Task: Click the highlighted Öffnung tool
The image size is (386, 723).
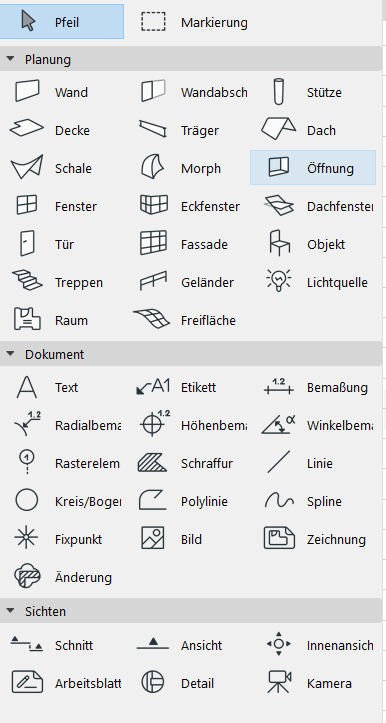Action: [313, 168]
